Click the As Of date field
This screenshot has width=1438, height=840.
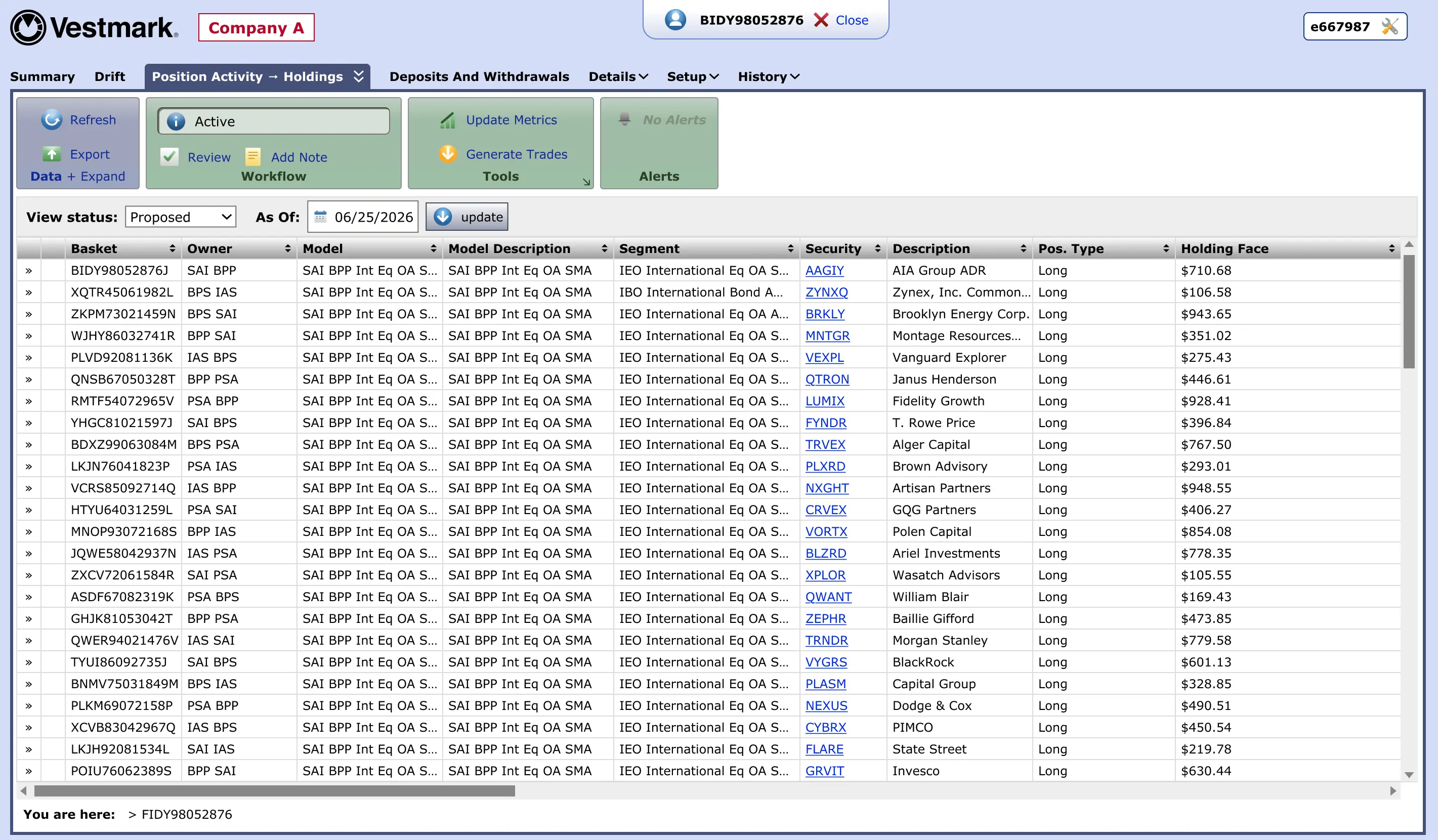click(362, 217)
